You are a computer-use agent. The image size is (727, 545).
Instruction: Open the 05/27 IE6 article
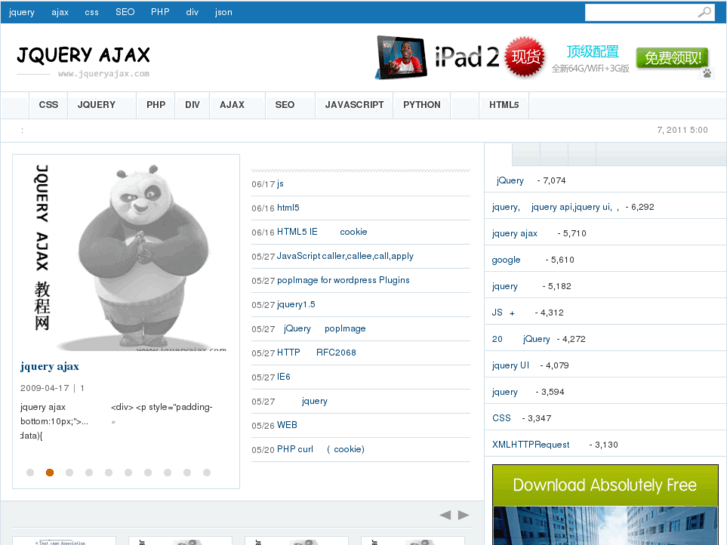click(x=283, y=377)
